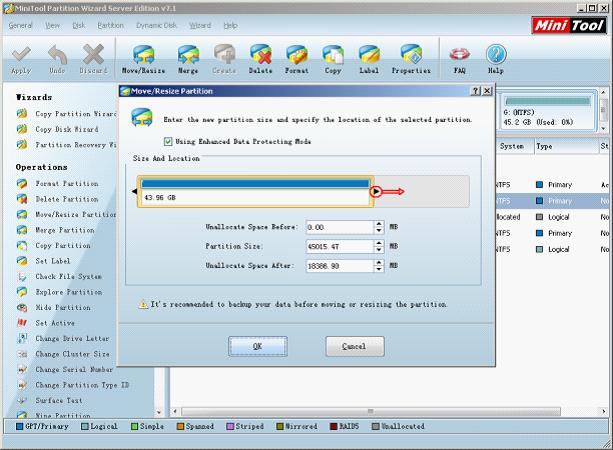Choose Change Partition Type ID operation
The width and height of the screenshot is (613, 450).
pyautogui.click(x=73, y=385)
